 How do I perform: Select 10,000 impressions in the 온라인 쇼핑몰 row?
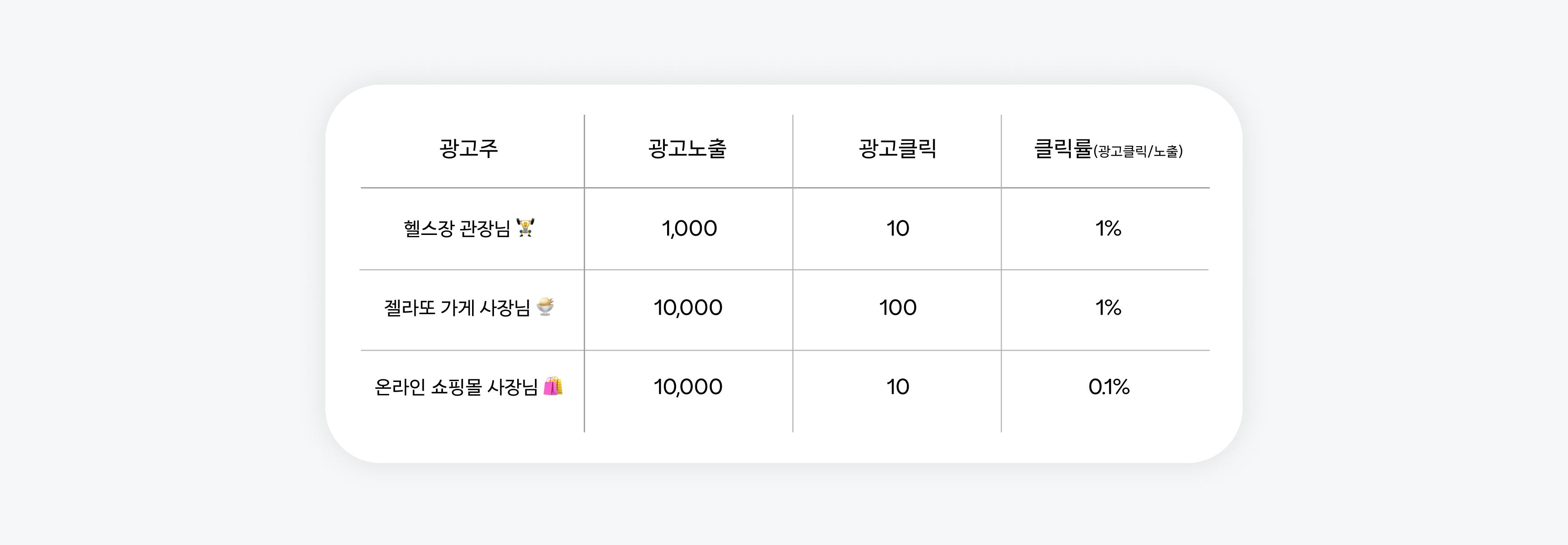coord(688,387)
